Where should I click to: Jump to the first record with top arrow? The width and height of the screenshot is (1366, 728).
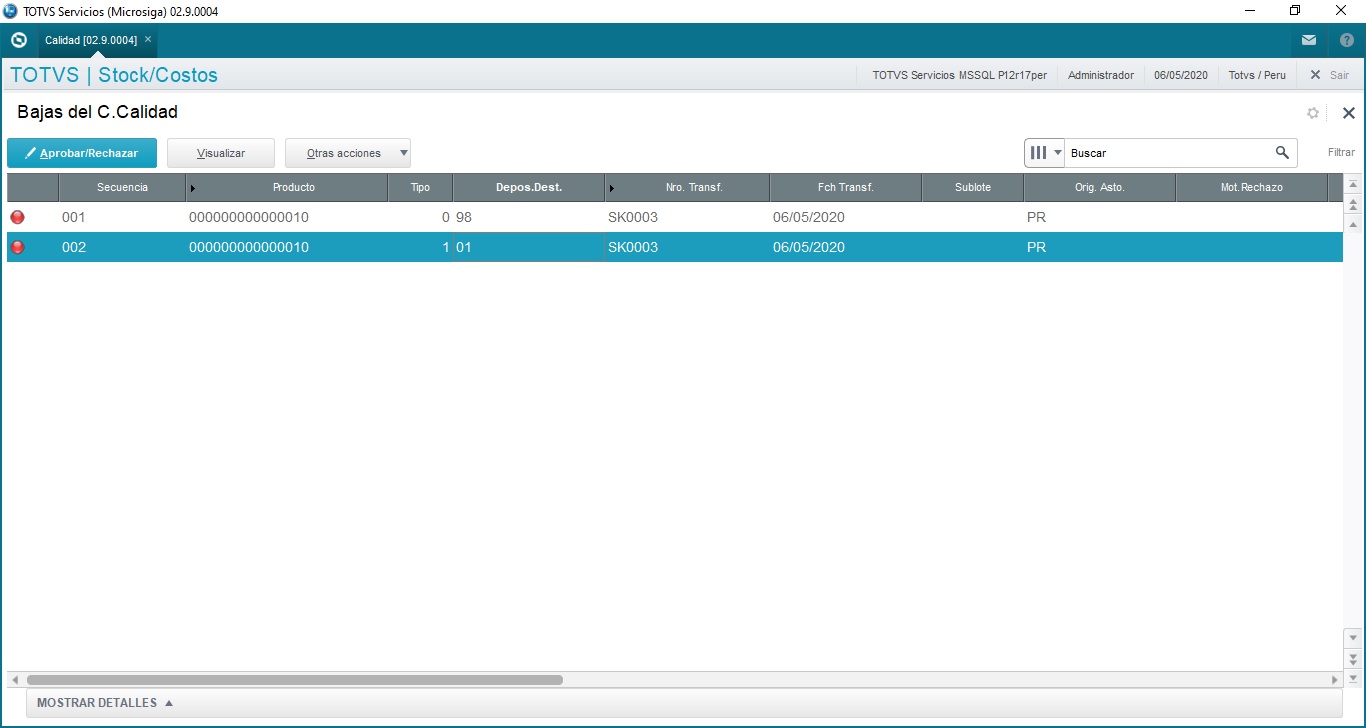pyautogui.click(x=1354, y=185)
